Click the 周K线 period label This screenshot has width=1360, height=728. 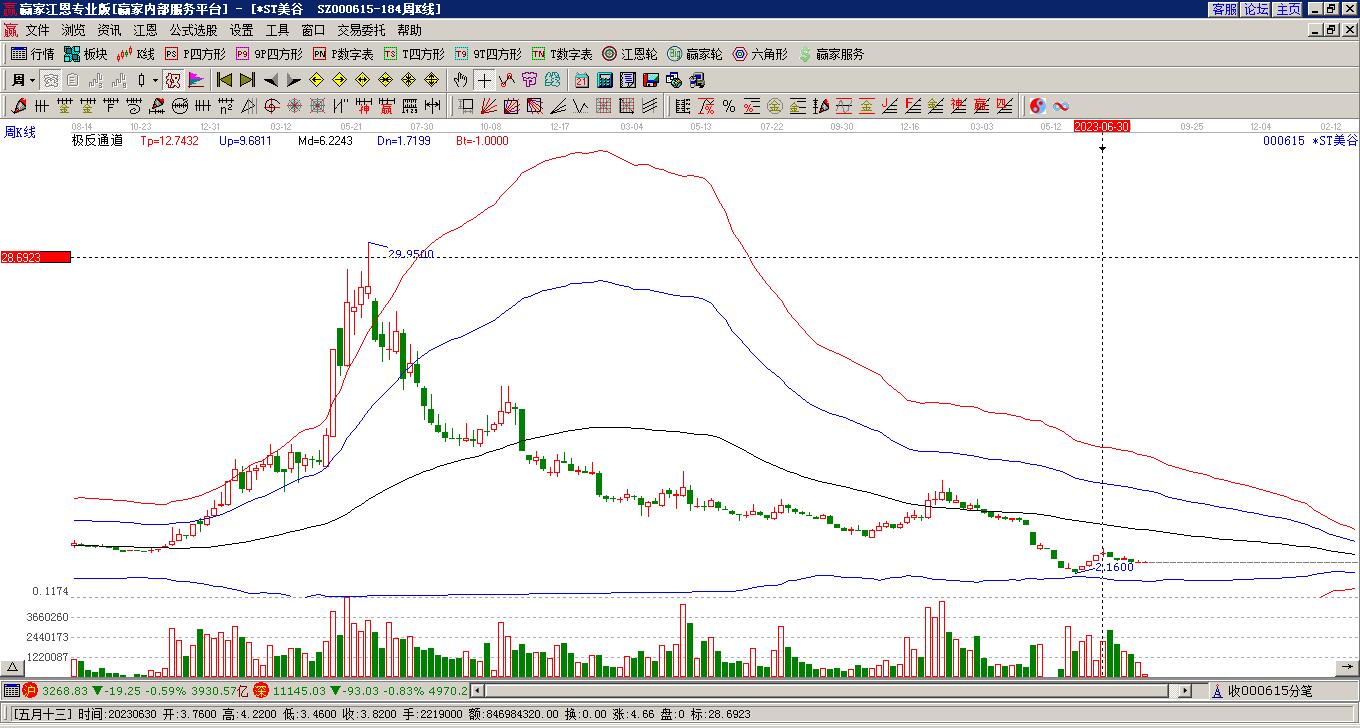(20, 132)
